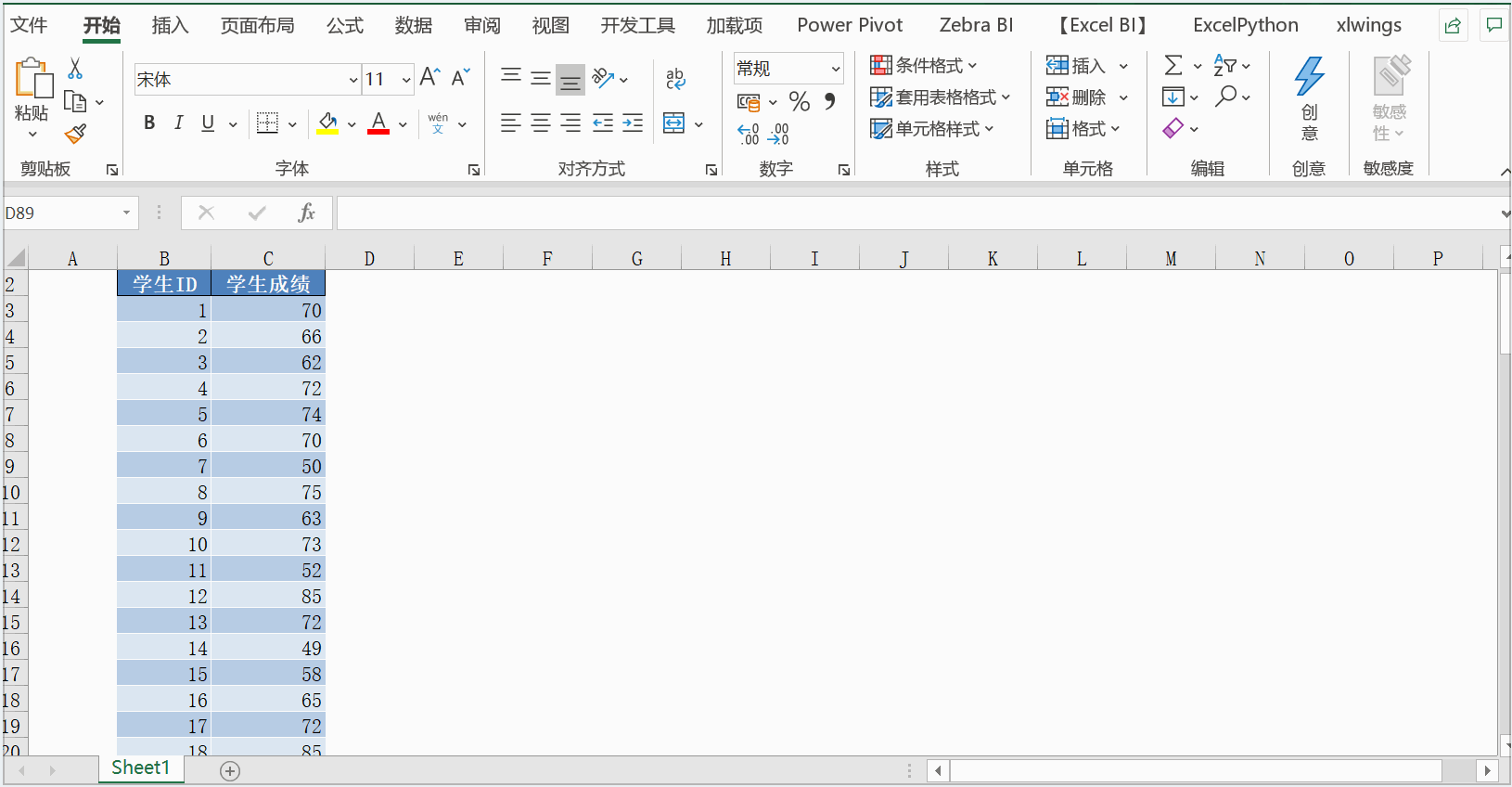Viewport: 1512px width, 787px height.
Task: Click the Select All corner triangle
Action: pos(16,258)
